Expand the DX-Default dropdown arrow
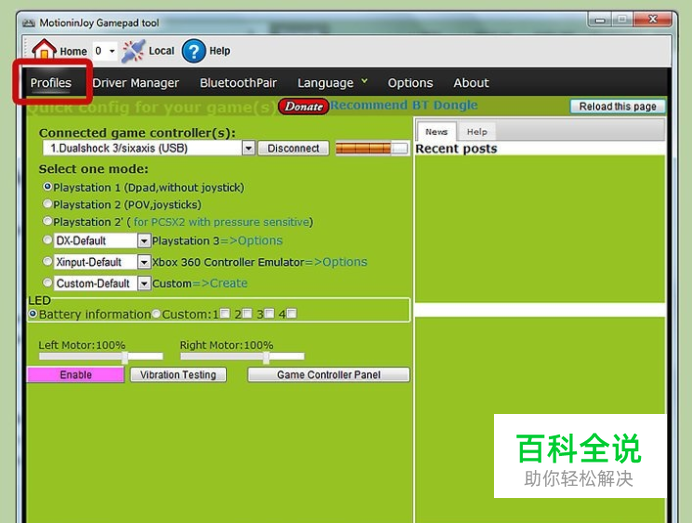 coord(144,241)
